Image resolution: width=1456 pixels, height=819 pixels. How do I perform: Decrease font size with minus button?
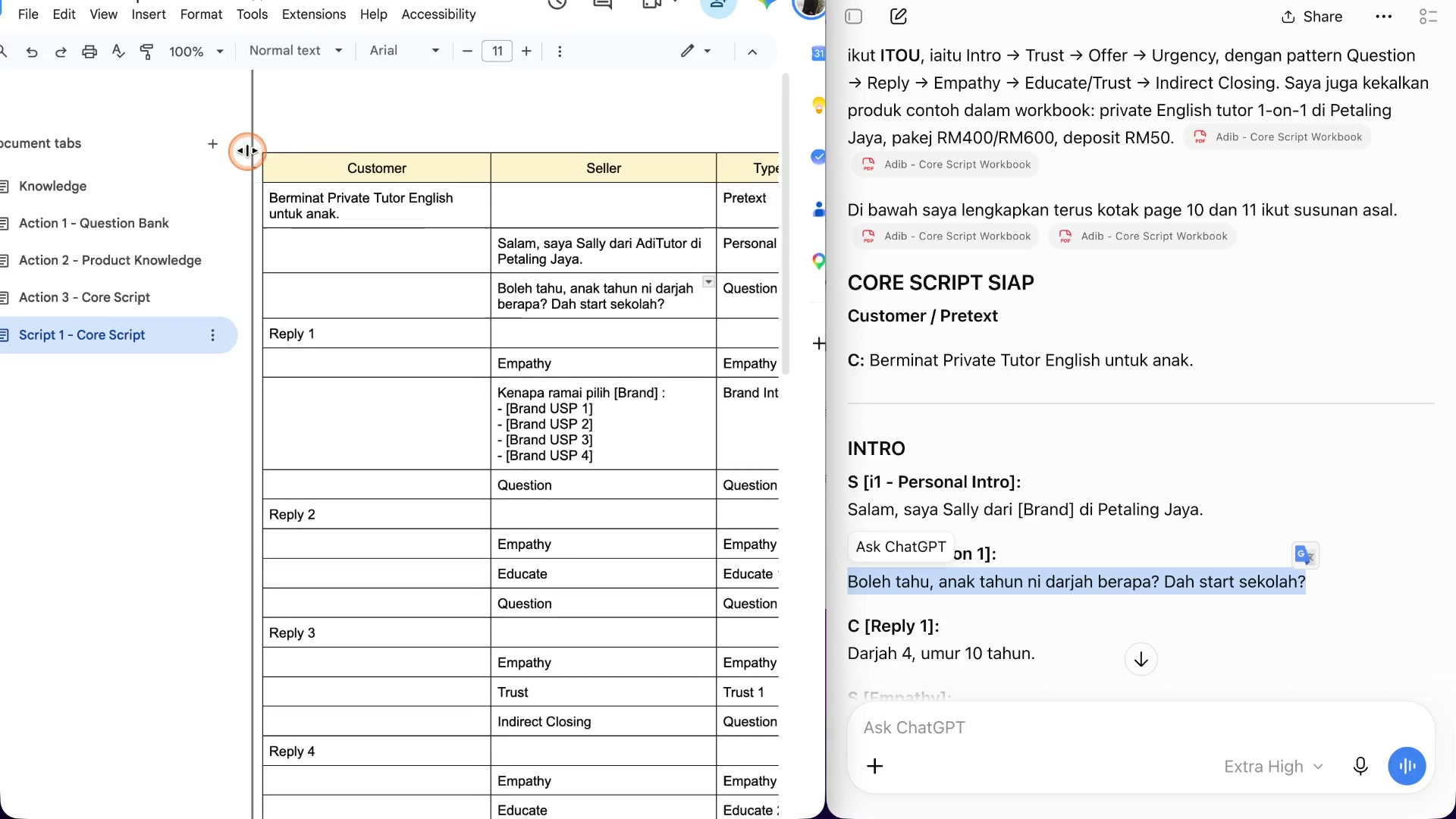tap(467, 52)
